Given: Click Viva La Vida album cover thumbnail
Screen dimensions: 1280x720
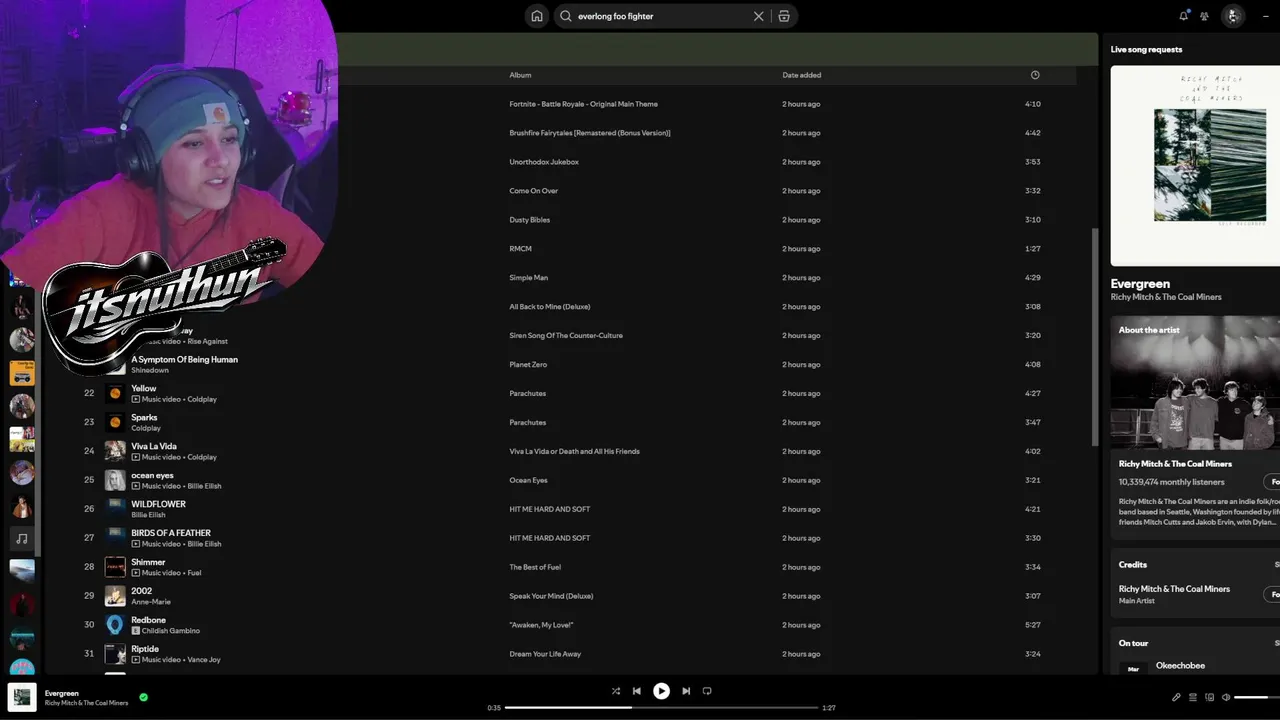Looking at the screenshot, I should 115,452.
